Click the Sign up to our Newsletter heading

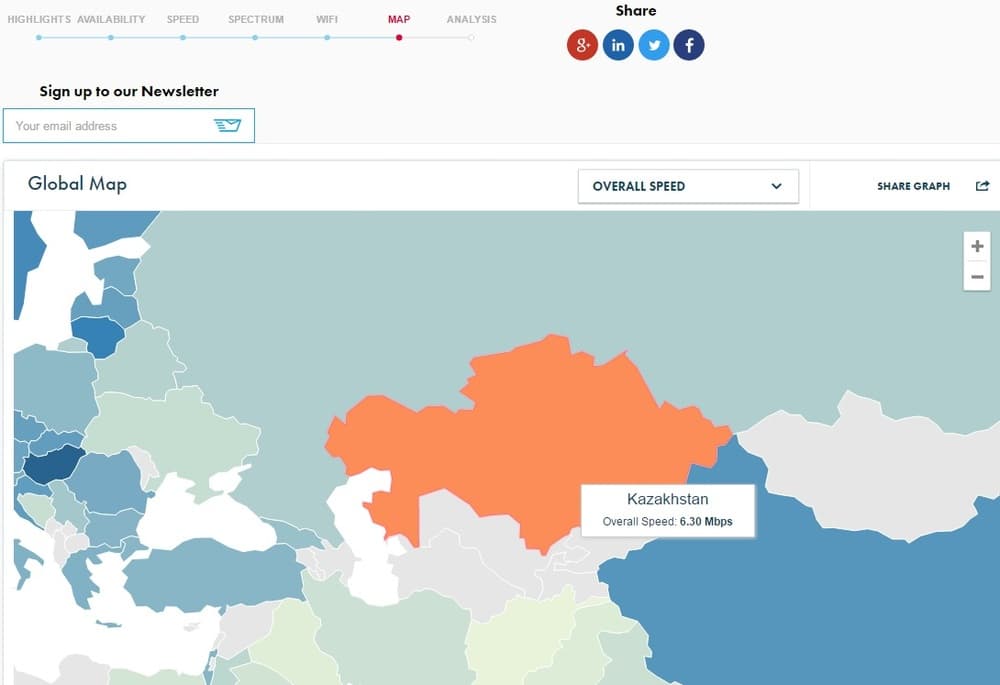coord(129,91)
